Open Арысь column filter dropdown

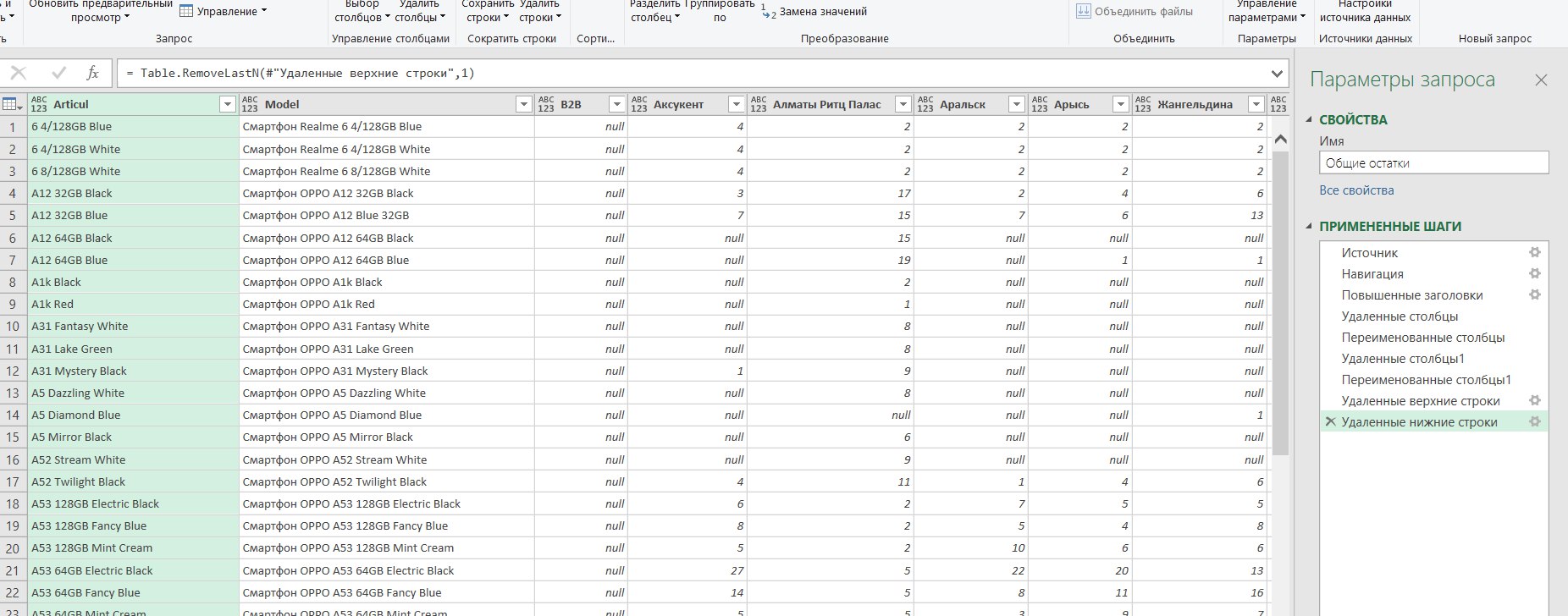[x=1120, y=104]
